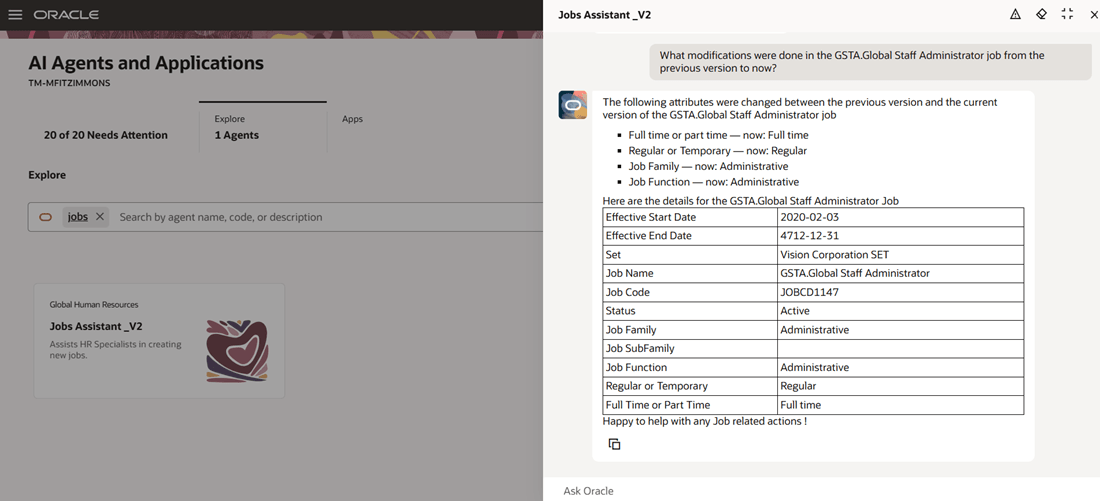Click the red Oracle icon in search field
1100x501 pixels.
46,218
